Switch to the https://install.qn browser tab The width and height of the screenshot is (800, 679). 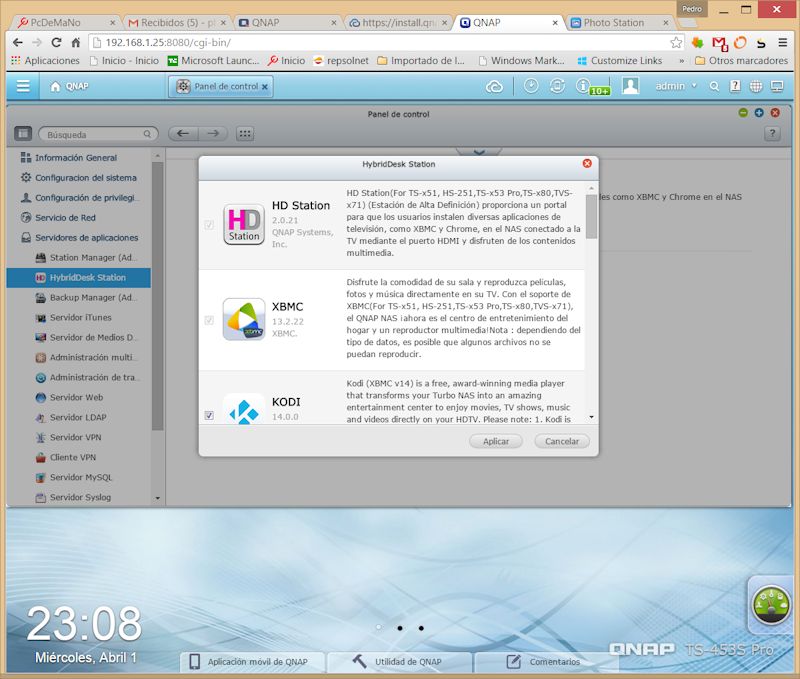(x=398, y=23)
